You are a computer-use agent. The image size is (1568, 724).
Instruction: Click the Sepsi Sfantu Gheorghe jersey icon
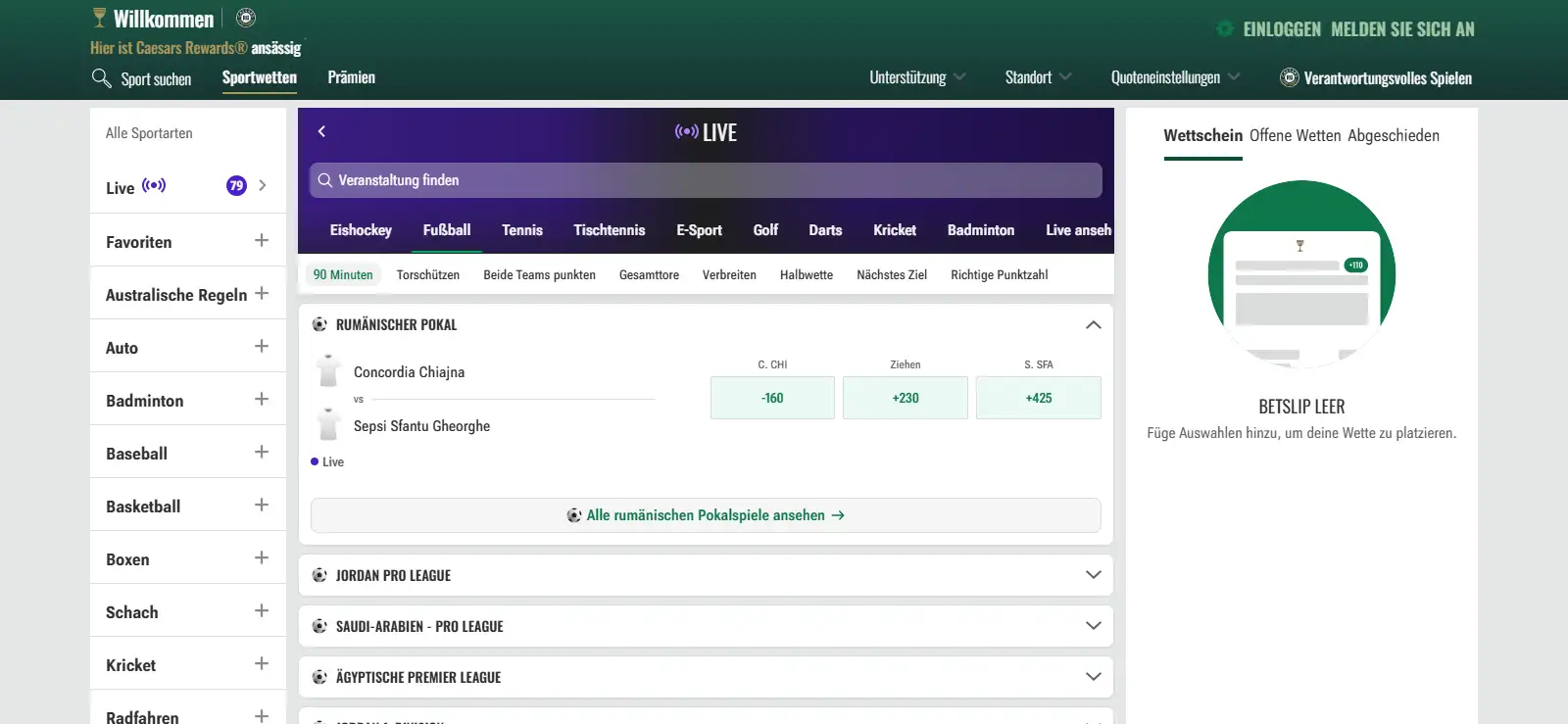328,425
